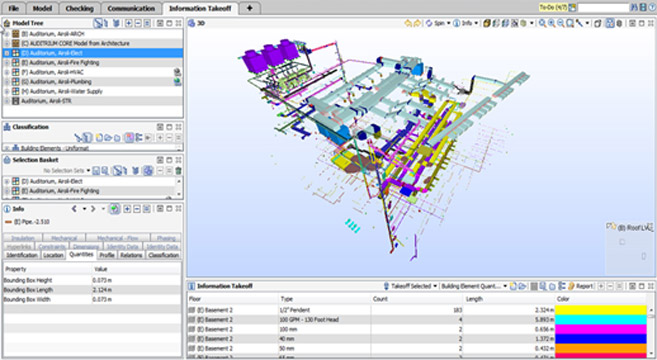Go back one view with the arrow icon
The height and width of the screenshot is (360, 657).
(408, 23)
